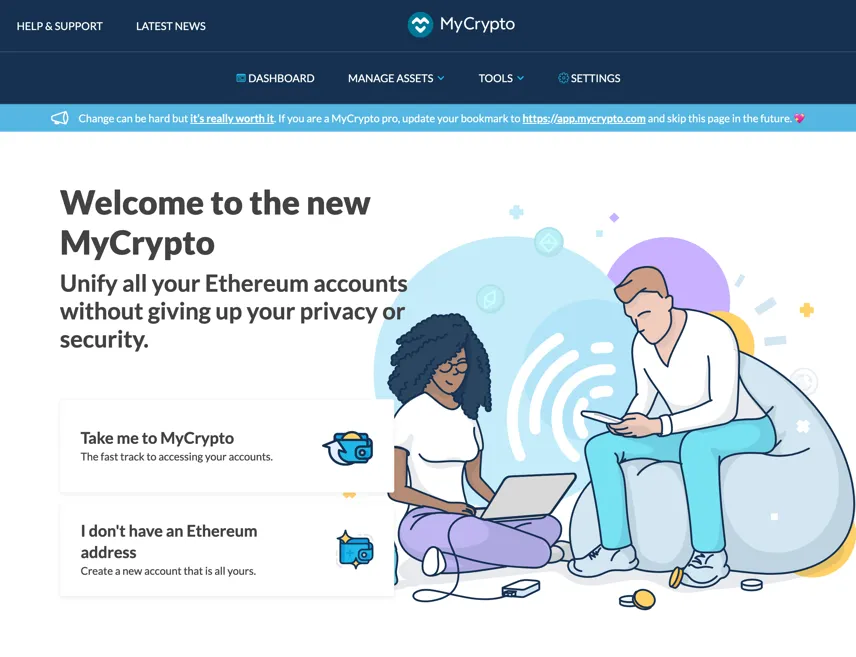Expand the Tools dropdown chevron
The image size is (856, 657).
[520, 78]
